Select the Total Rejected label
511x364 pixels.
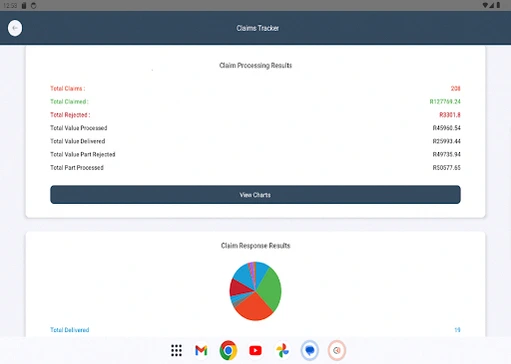70,115
